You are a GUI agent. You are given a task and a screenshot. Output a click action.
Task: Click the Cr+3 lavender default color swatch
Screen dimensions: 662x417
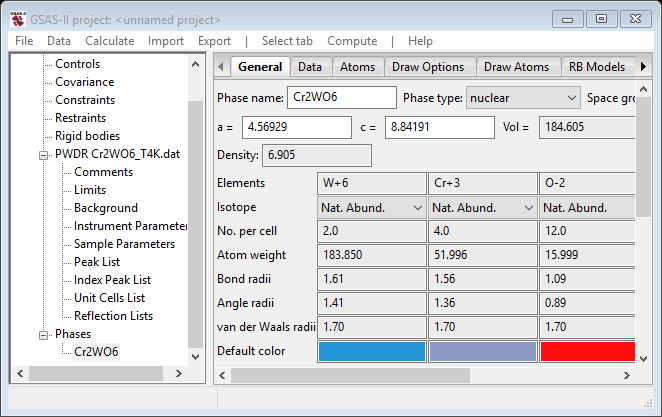[x=483, y=352]
